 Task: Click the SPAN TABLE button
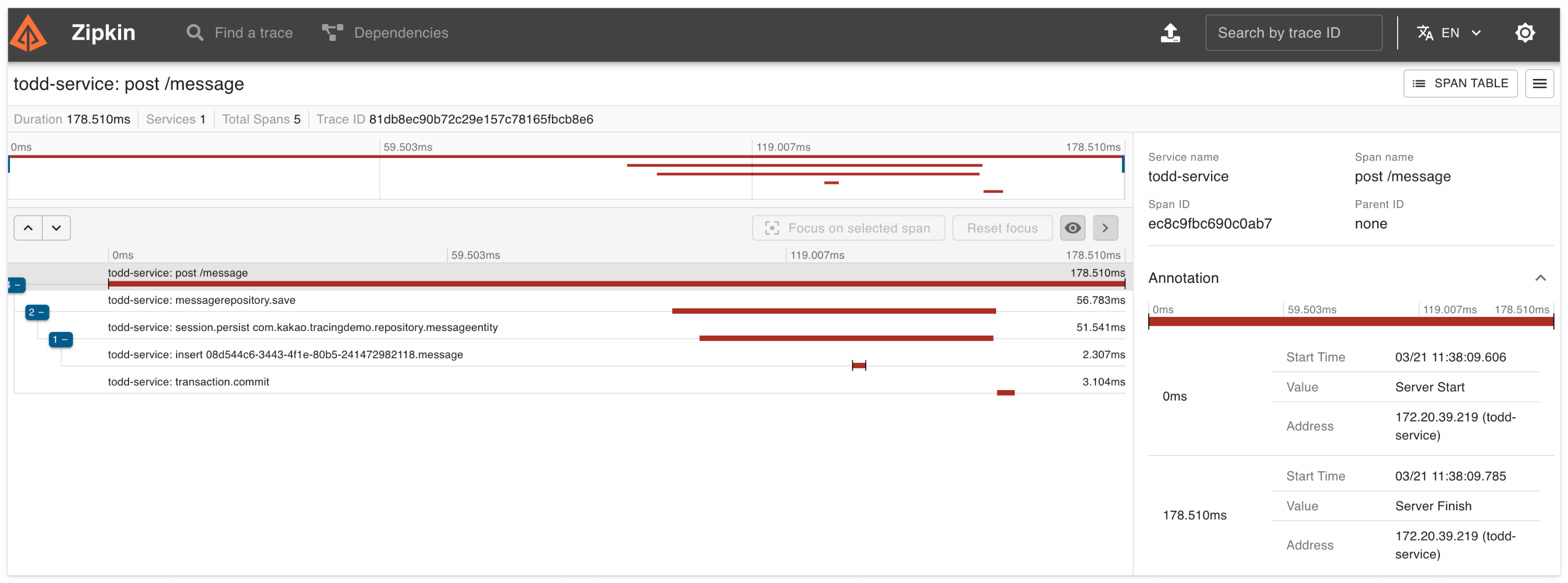pyautogui.click(x=1459, y=84)
